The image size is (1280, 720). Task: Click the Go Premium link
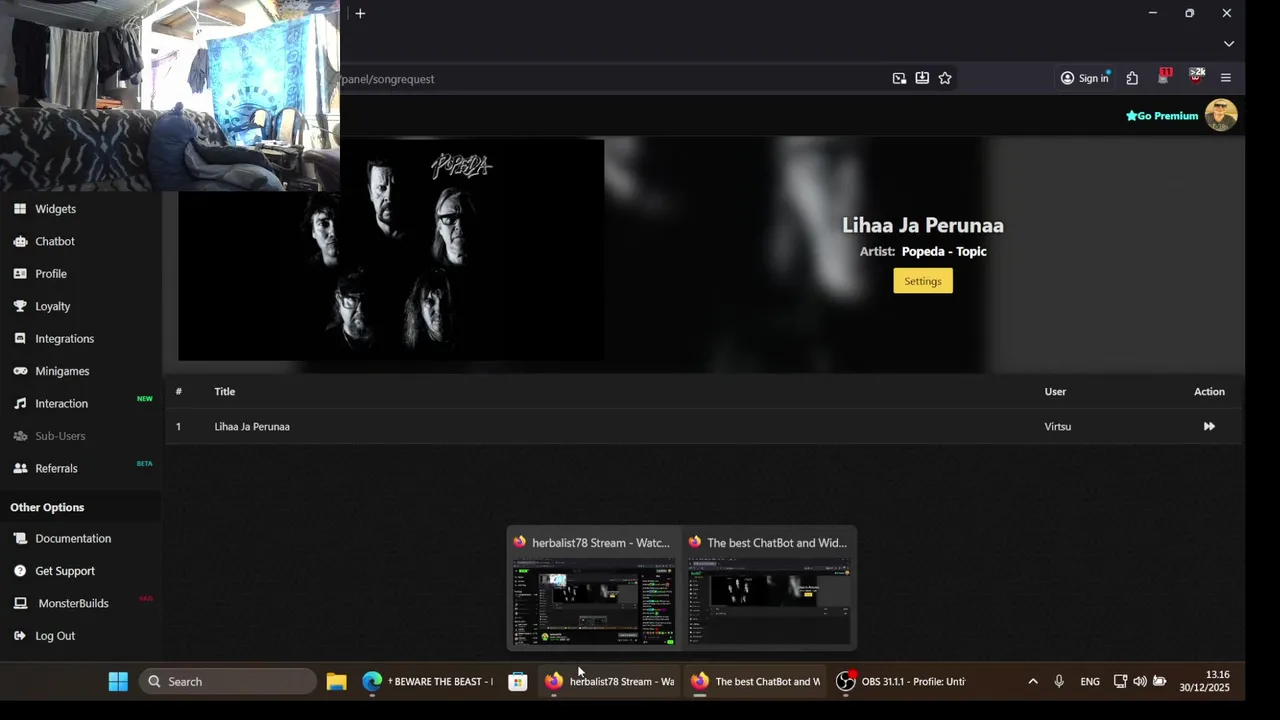point(1162,116)
